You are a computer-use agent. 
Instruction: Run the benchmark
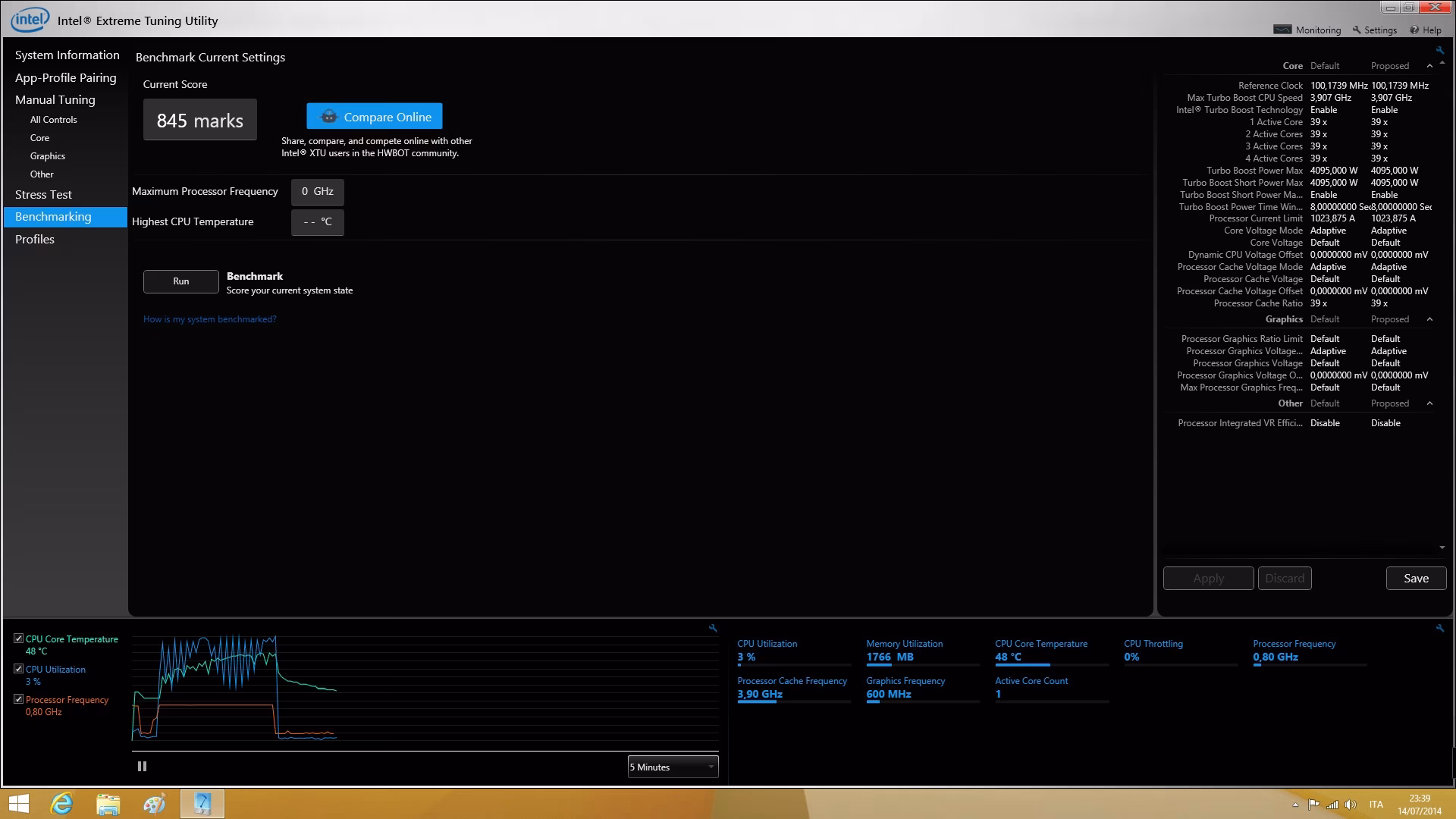(181, 281)
